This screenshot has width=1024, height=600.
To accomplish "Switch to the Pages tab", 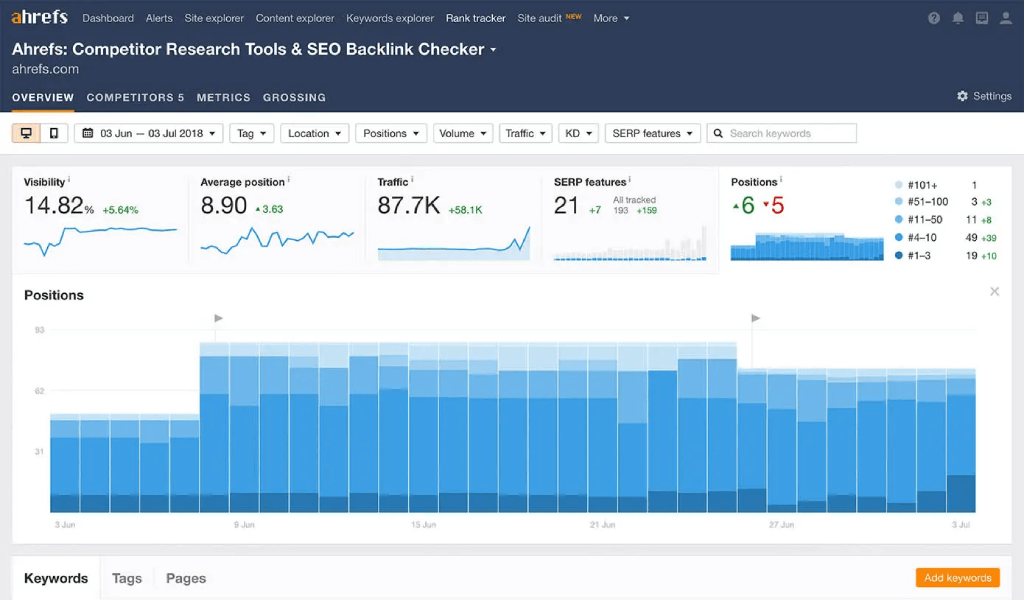I will [185, 578].
